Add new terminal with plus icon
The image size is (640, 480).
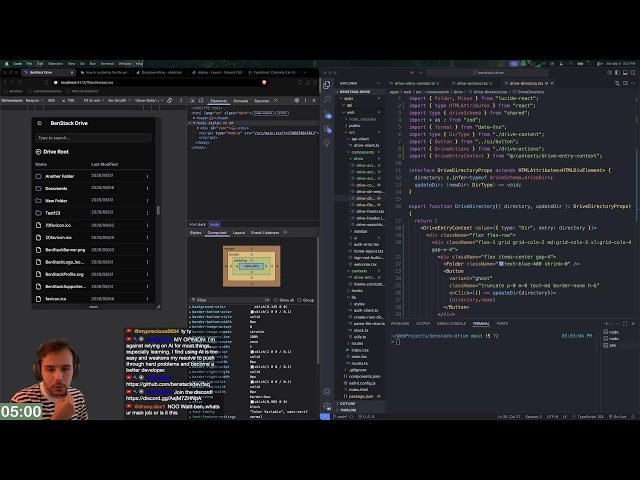coord(606,324)
